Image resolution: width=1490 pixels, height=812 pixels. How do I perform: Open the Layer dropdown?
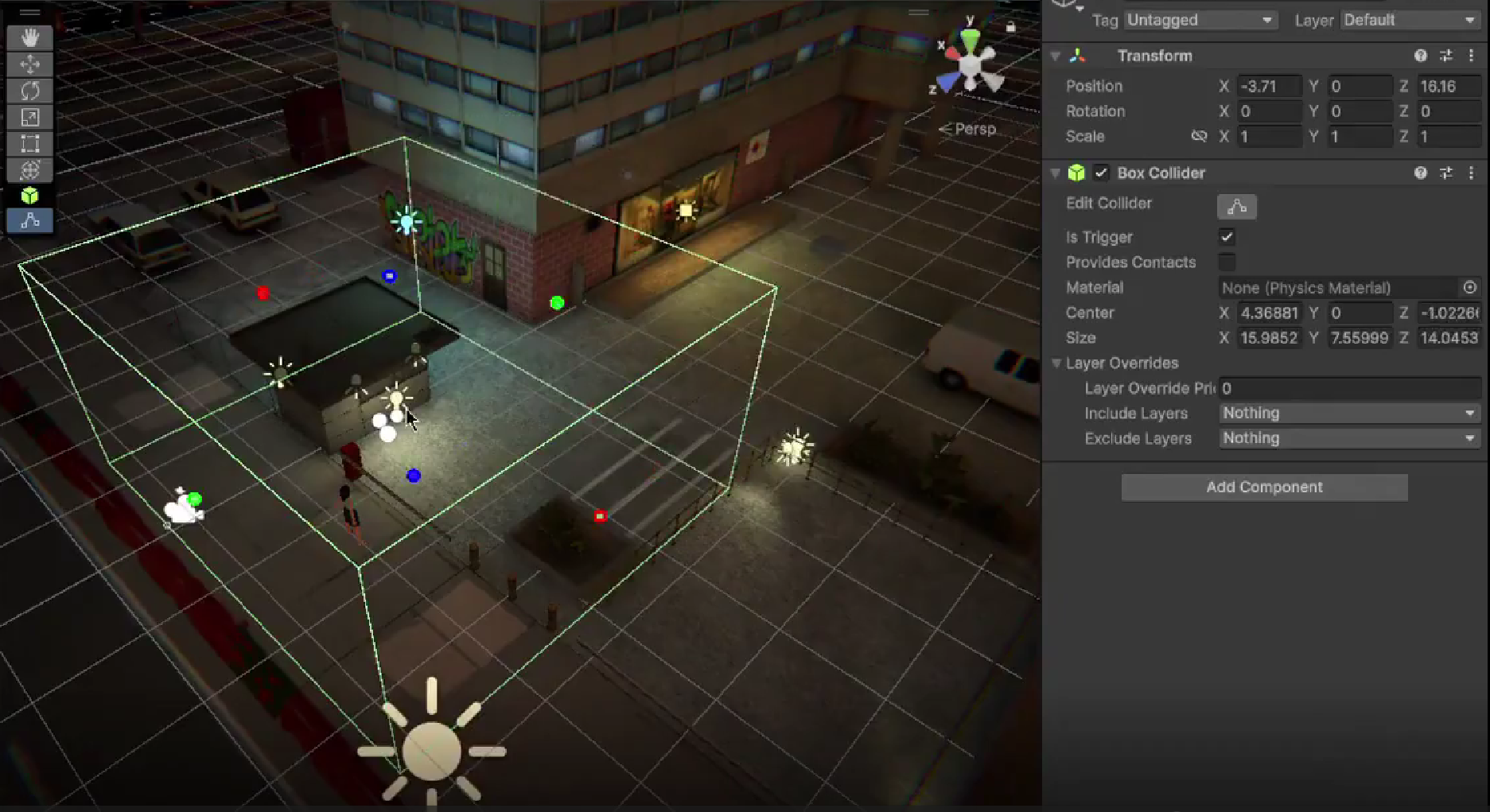pos(1409,20)
